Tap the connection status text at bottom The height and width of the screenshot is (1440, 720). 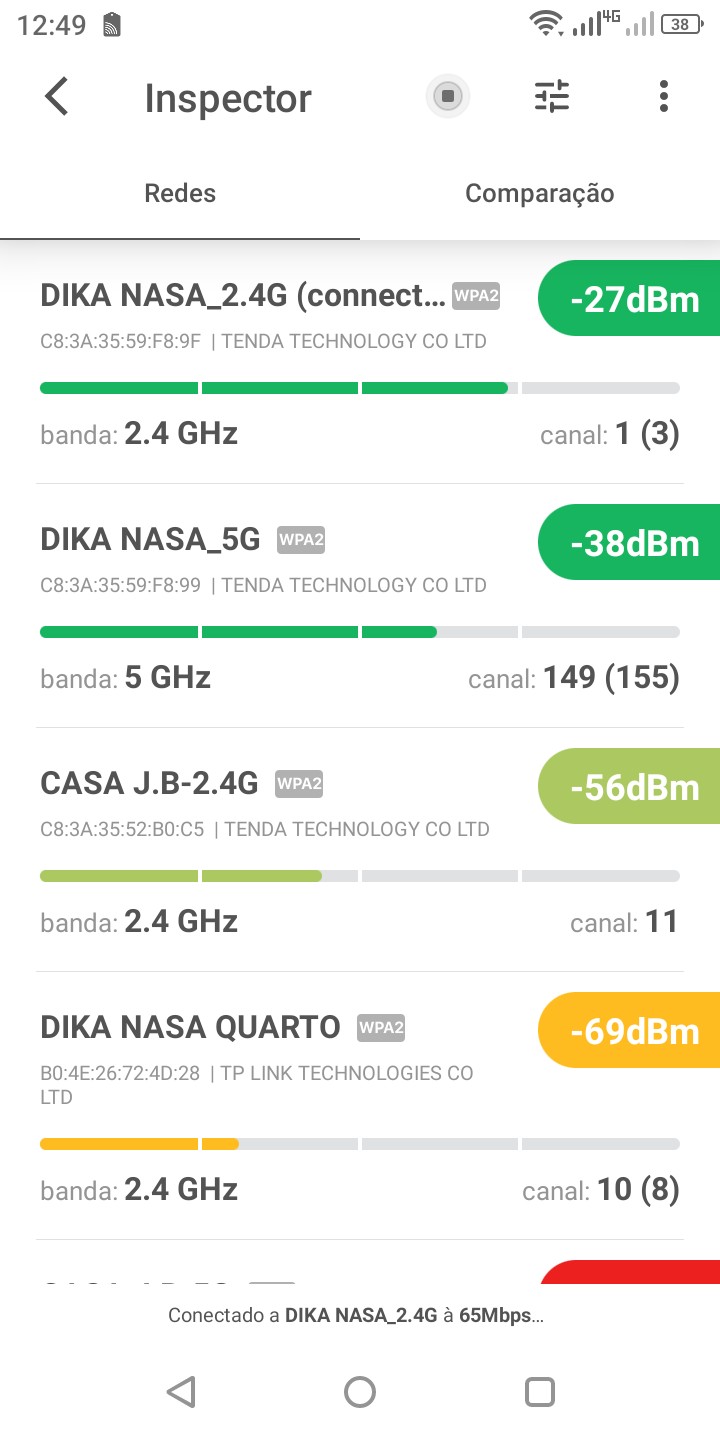click(x=356, y=1316)
